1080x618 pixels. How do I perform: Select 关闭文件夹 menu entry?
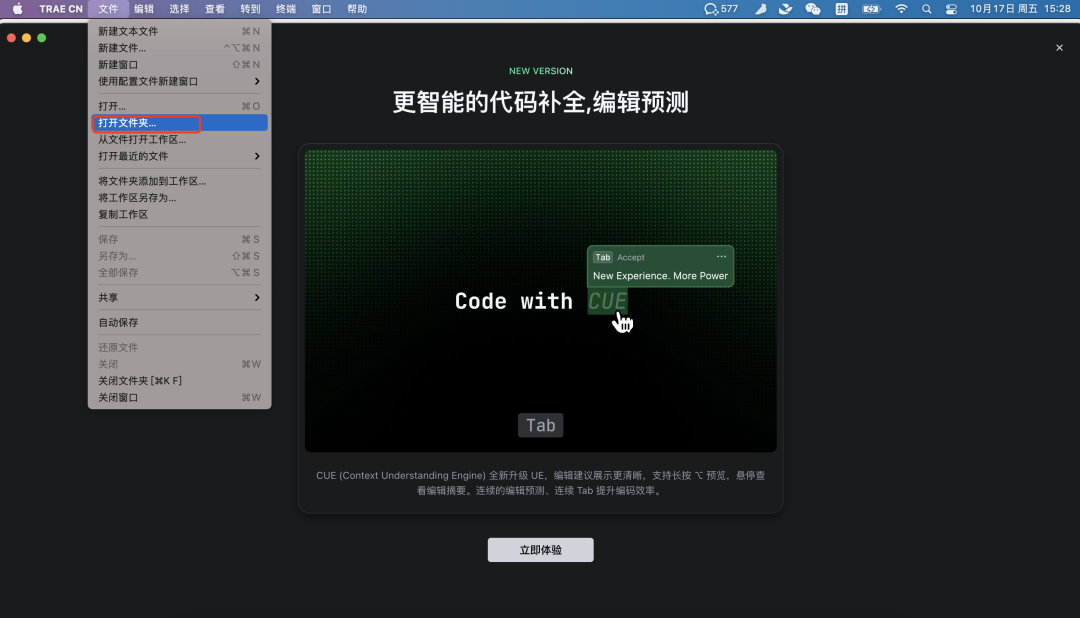pyautogui.click(x=179, y=381)
